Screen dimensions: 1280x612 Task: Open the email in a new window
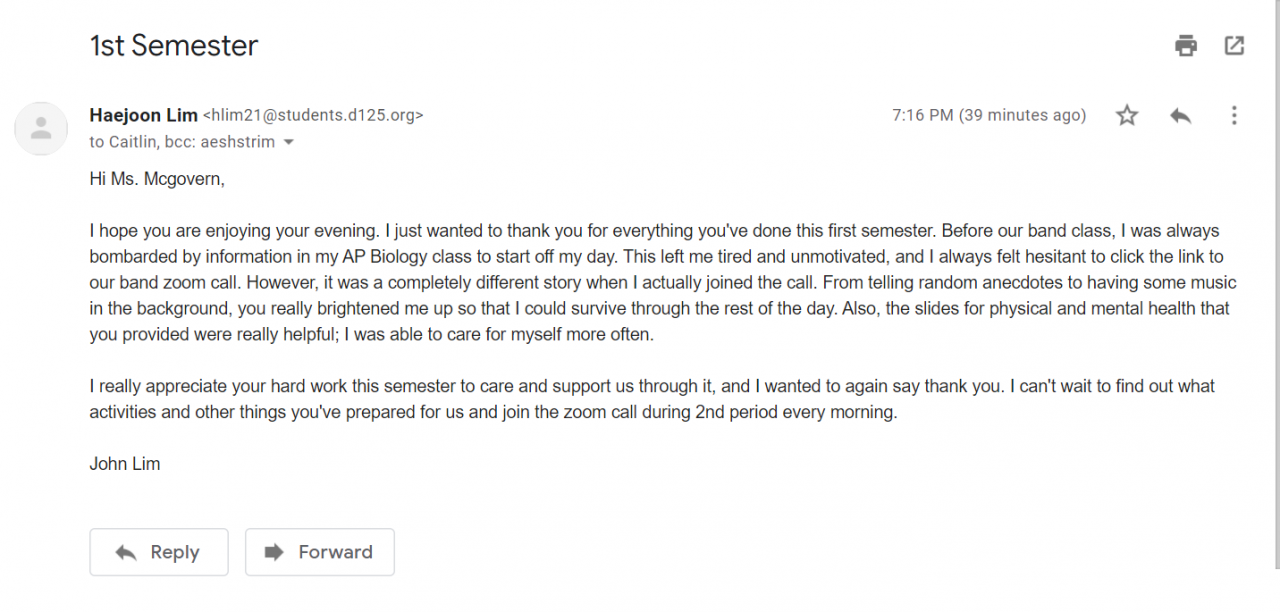click(x=1235, y=46)
